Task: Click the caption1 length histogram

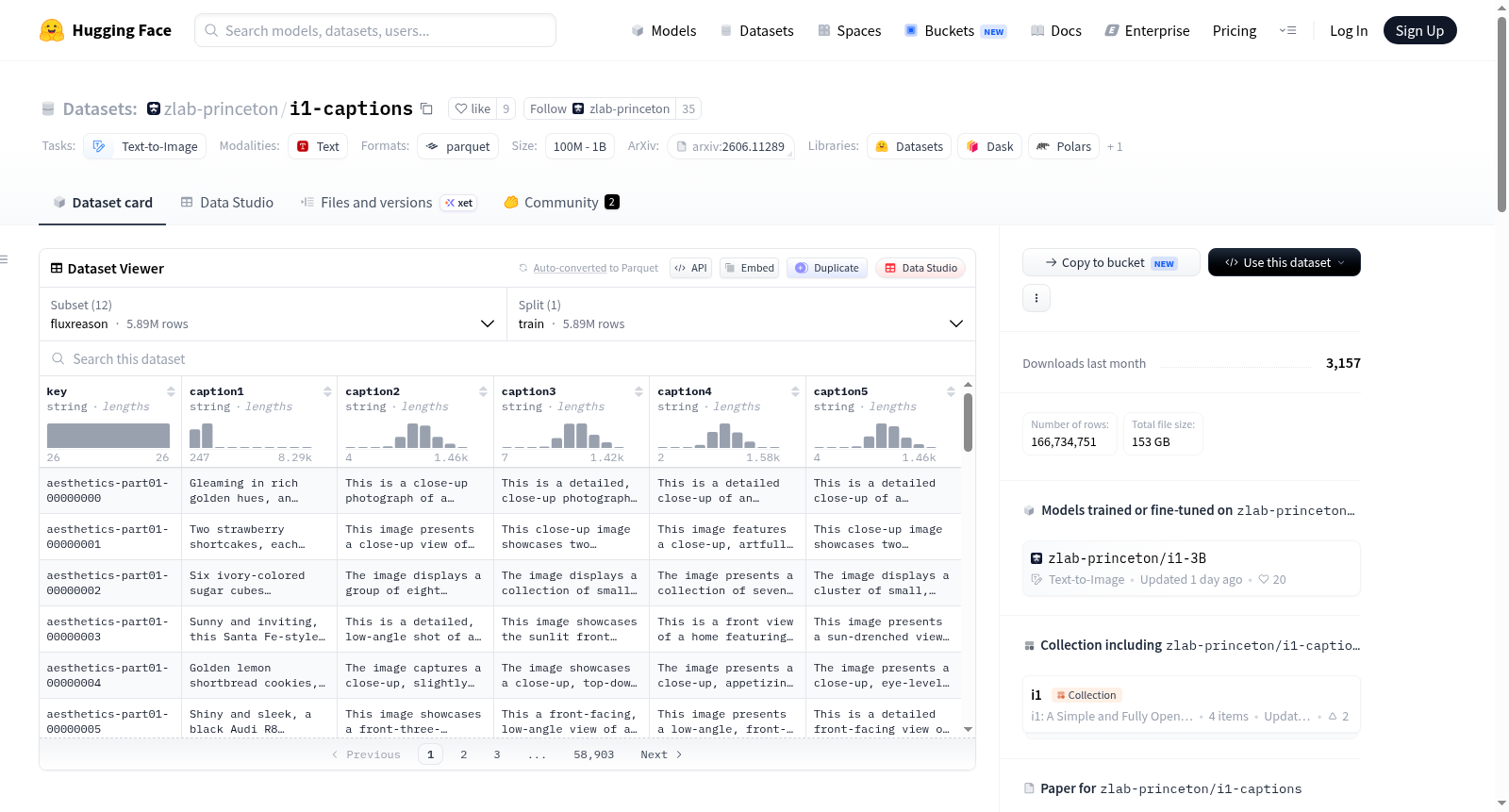Action: pos(251,435)
